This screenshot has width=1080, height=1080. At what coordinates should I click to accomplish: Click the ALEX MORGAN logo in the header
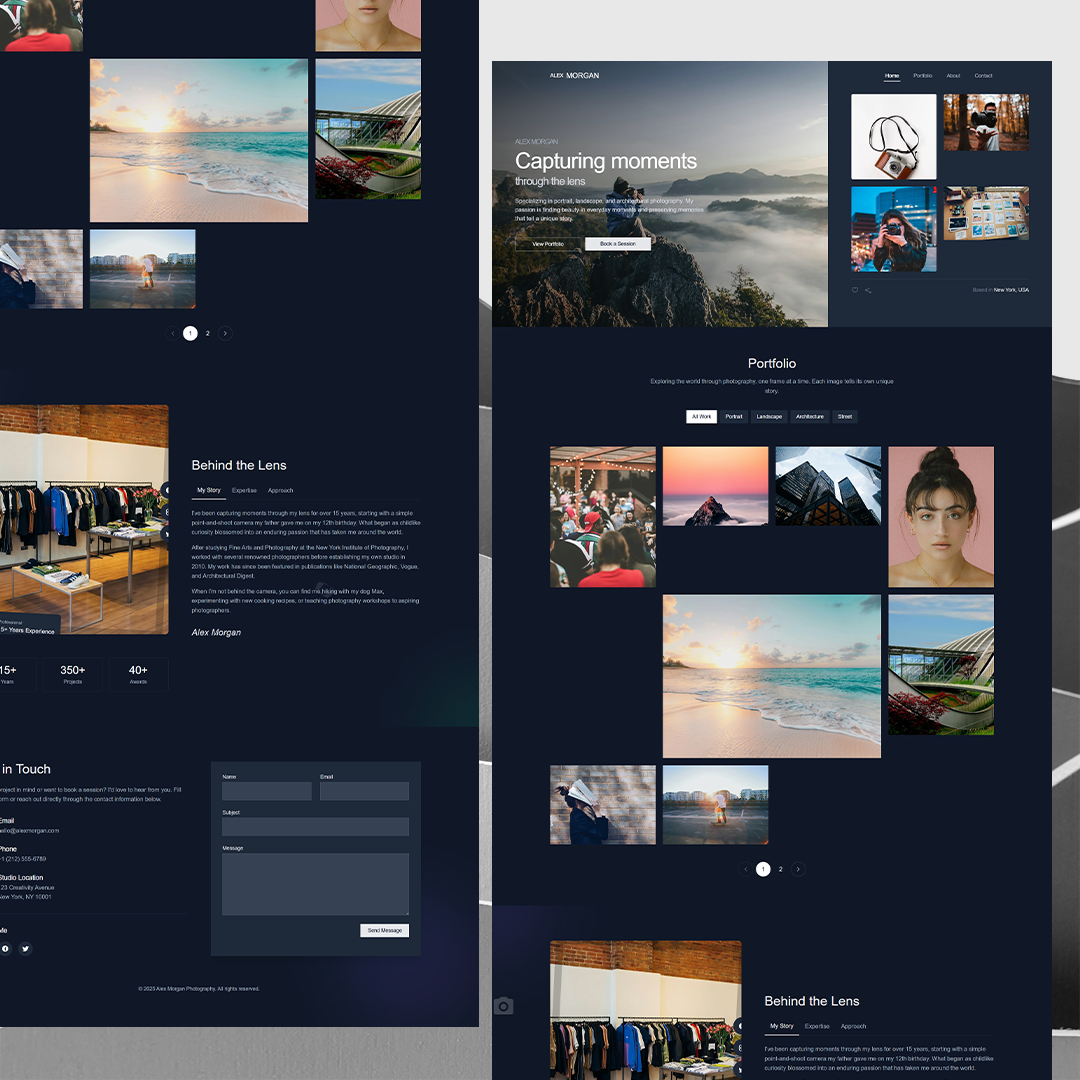(574, 76)
